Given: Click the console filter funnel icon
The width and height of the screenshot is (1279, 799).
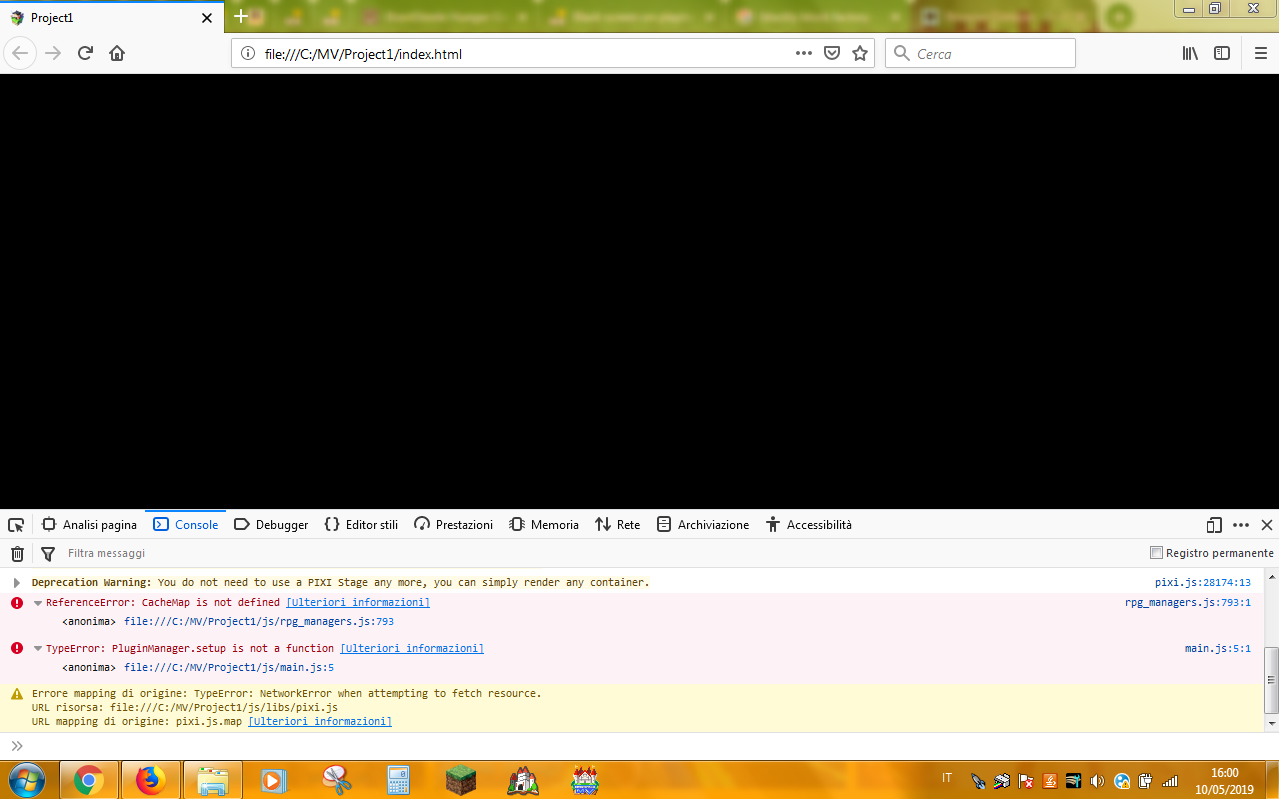Looking at the screenshot, I should coord(47,553).
